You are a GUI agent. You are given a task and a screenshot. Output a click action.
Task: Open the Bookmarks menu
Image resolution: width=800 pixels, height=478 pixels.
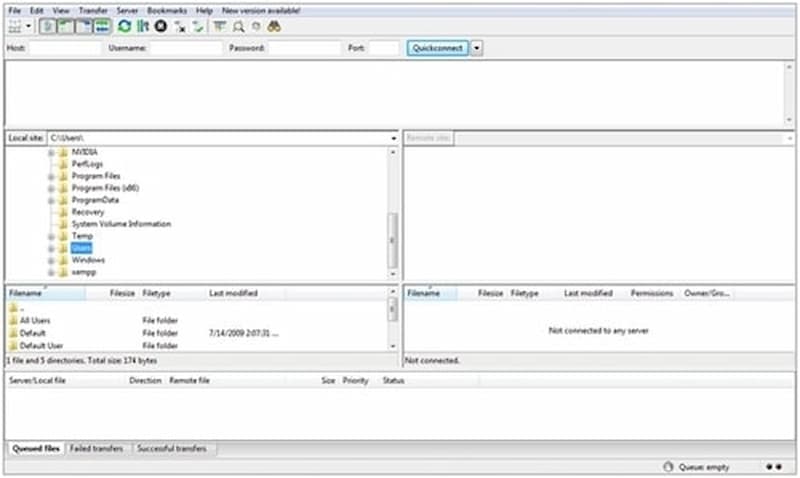coord(167,10)
